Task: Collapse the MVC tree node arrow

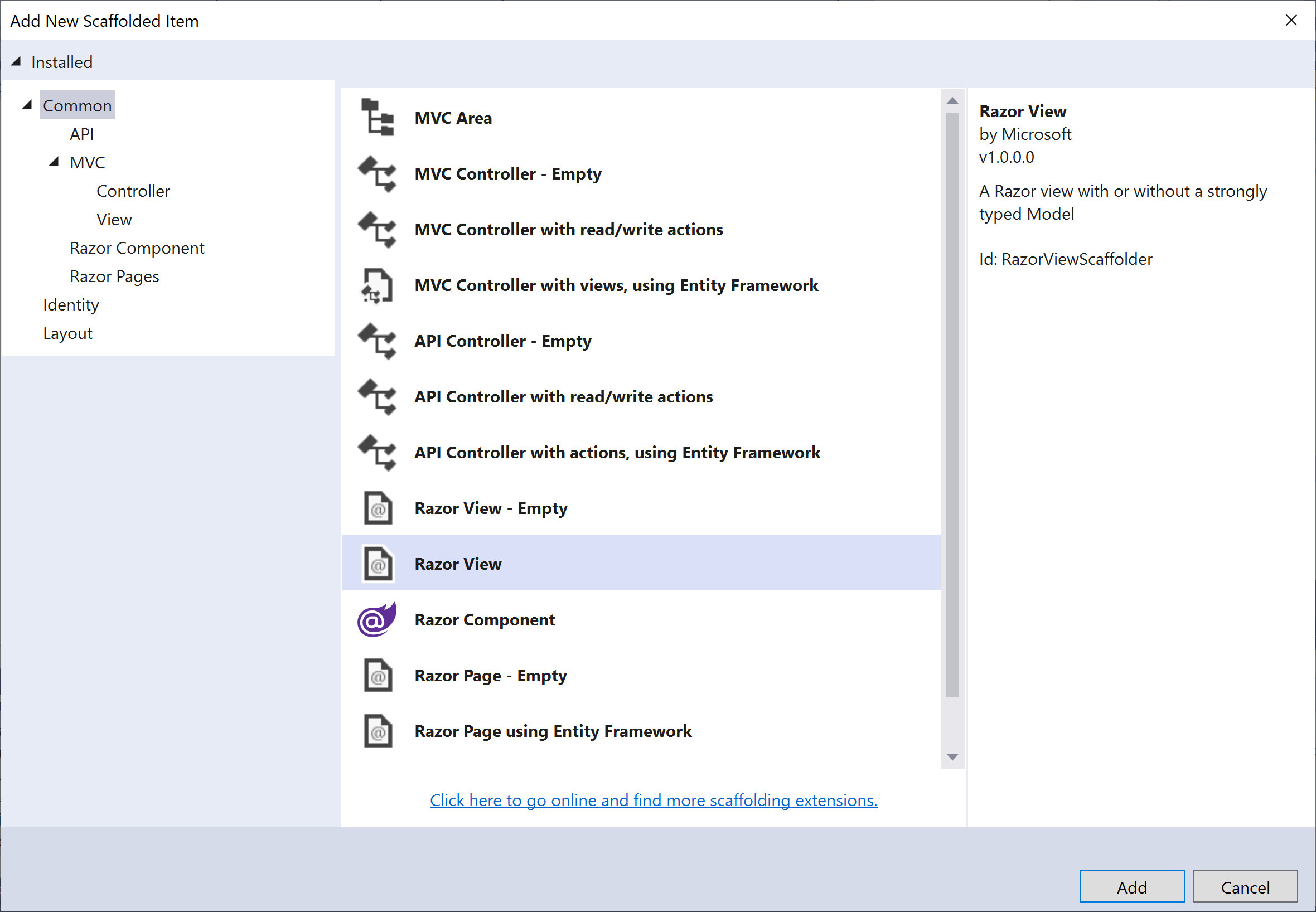Action: click(x=54, y=162)
